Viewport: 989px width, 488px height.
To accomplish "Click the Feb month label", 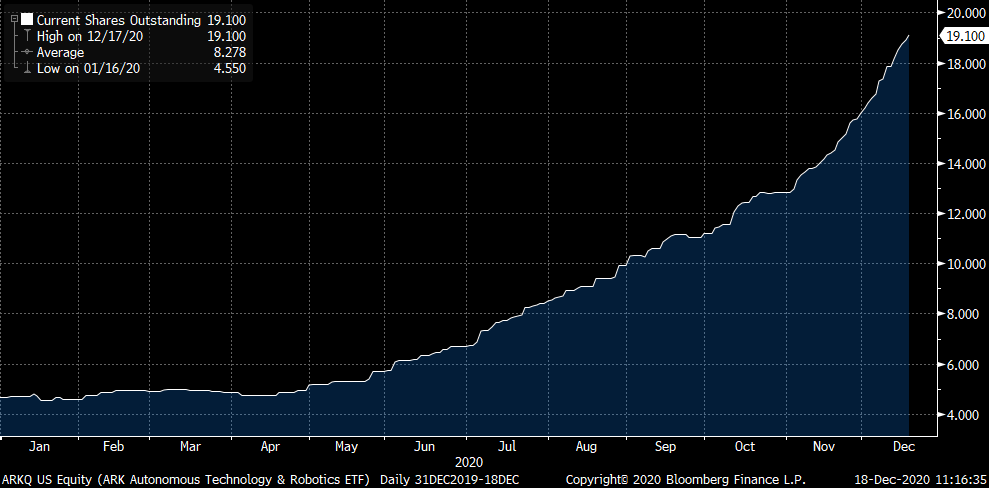I will [x=114, y=446].
